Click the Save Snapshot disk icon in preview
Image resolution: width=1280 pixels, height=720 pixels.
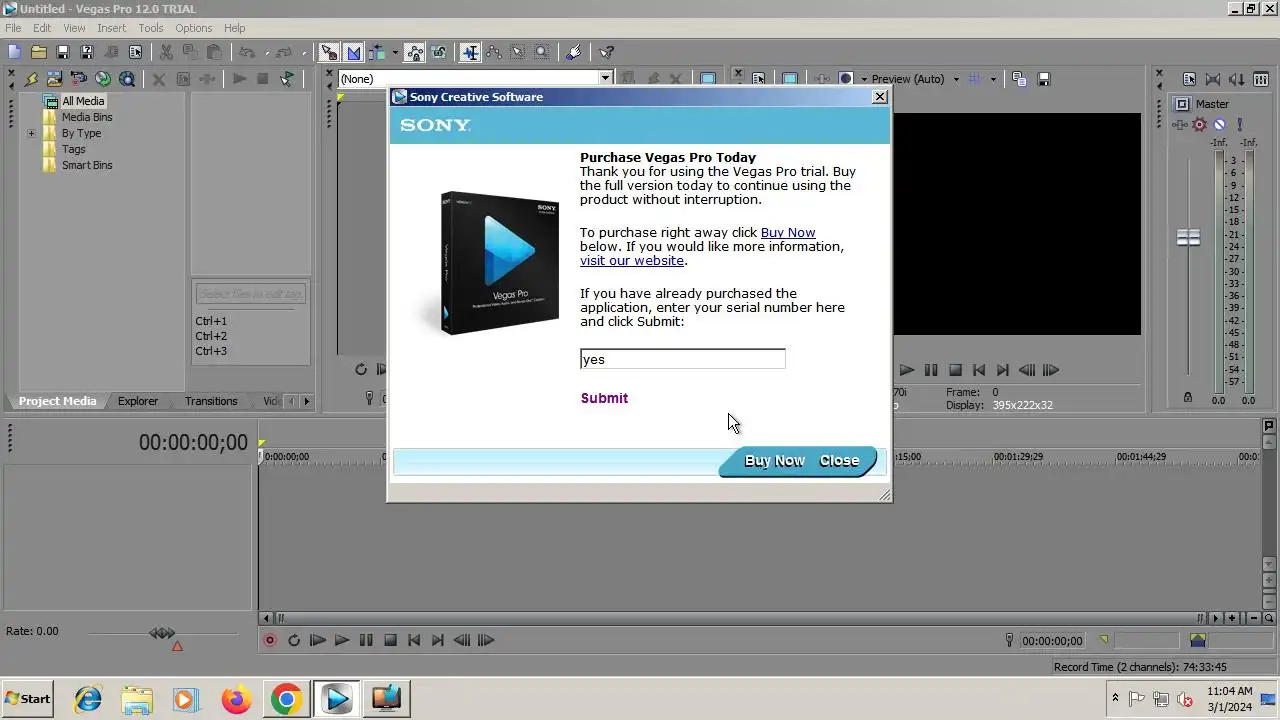(x=1043, y=78)
